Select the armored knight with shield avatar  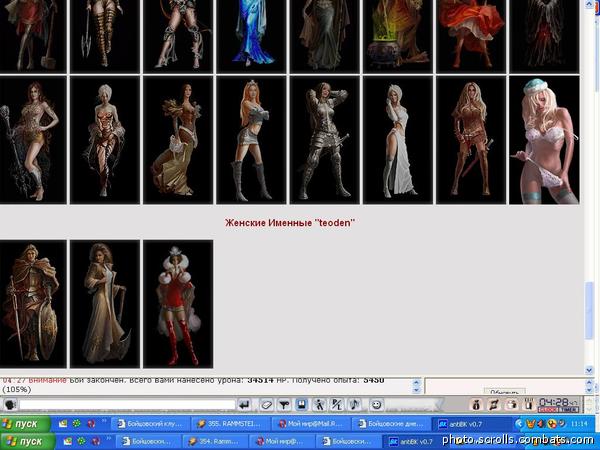pos(33,304)
